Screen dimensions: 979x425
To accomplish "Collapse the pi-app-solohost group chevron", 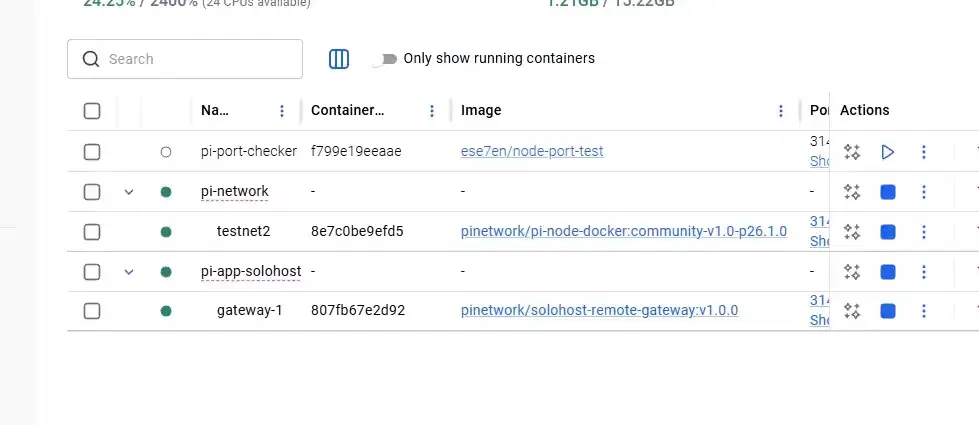I will click(x=129, y=271).
